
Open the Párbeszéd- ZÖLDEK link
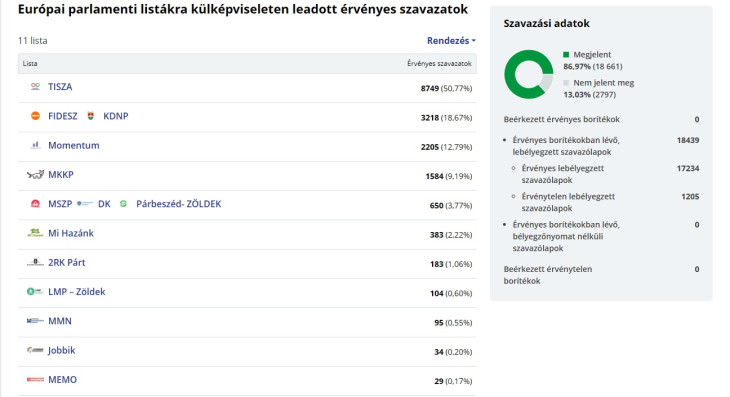click(x=179, y=204)
